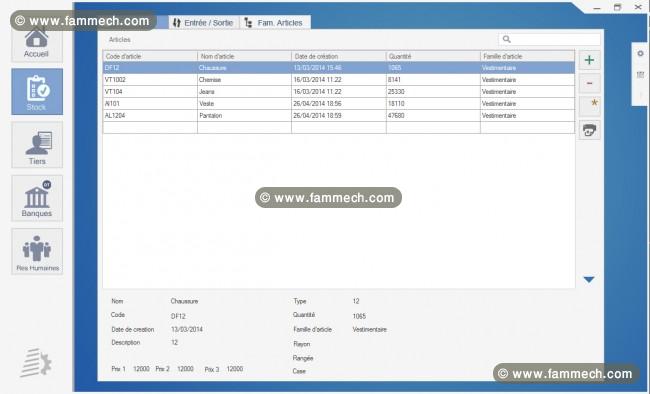Click date cell 26/04/2014 18:59
The width and height of the screenshot is (650, 394).
[x=339, y=116]
